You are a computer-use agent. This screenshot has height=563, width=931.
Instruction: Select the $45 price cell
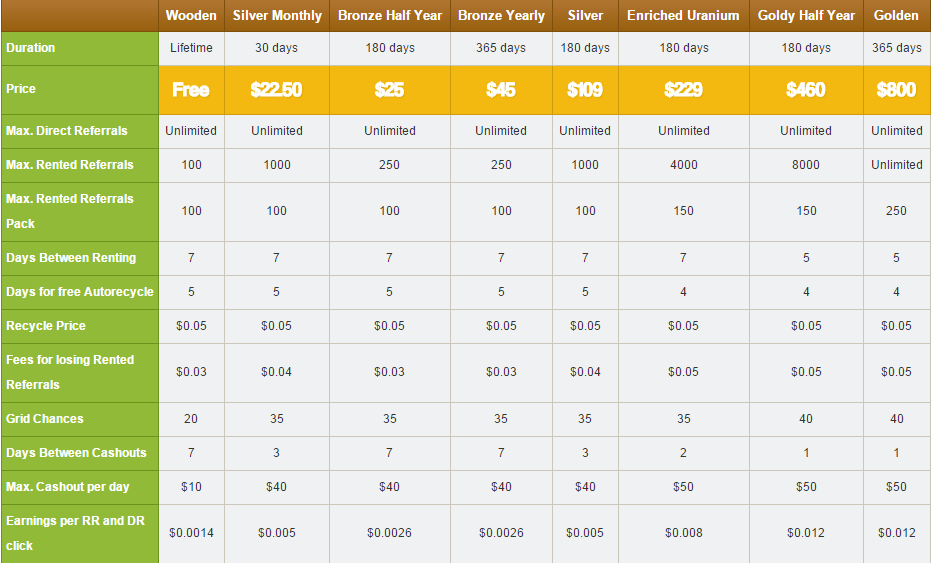(501, 90)
